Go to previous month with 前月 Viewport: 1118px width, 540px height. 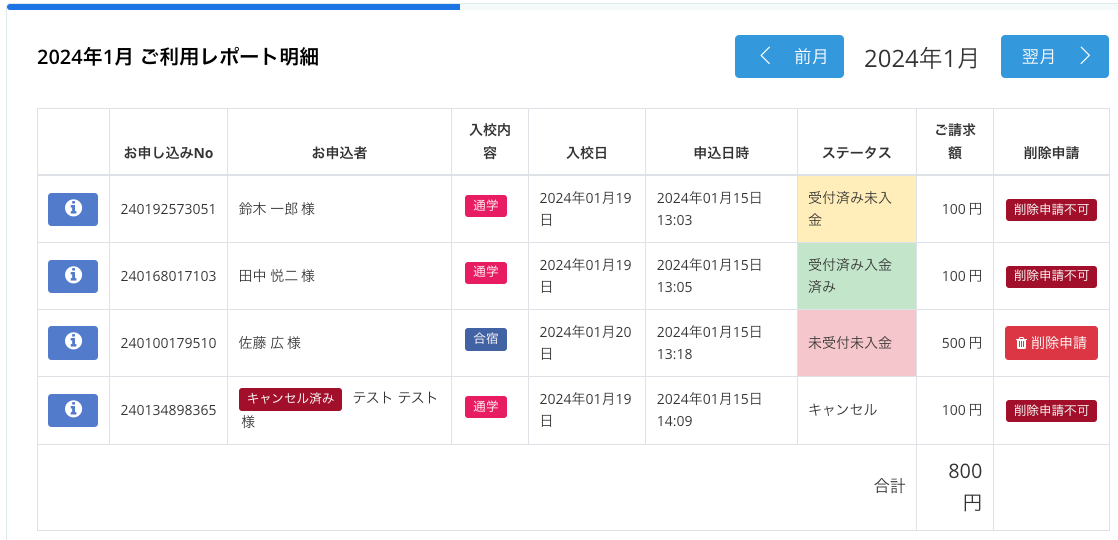[789, 57]
